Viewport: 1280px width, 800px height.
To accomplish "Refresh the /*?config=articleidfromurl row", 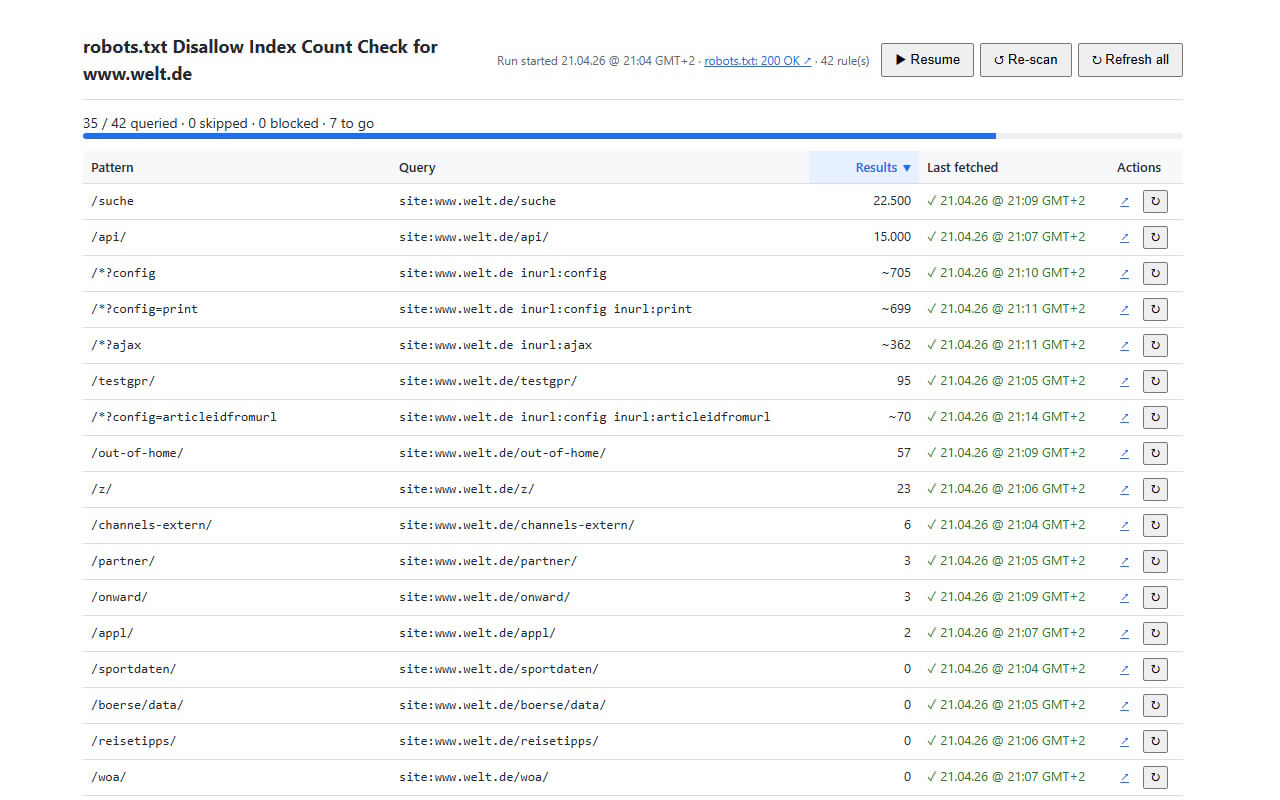I will click(x=1155, y=418).
